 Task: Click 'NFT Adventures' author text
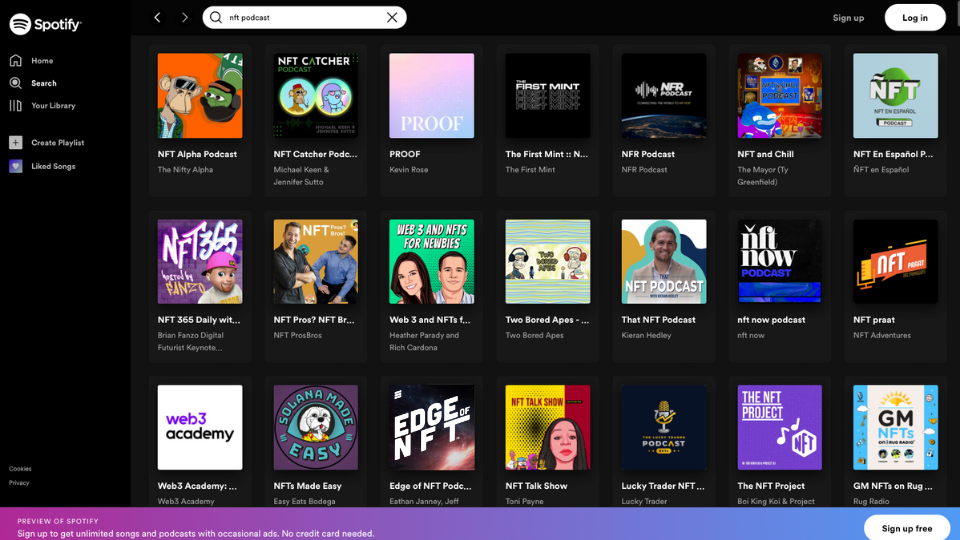pos(882,335)
